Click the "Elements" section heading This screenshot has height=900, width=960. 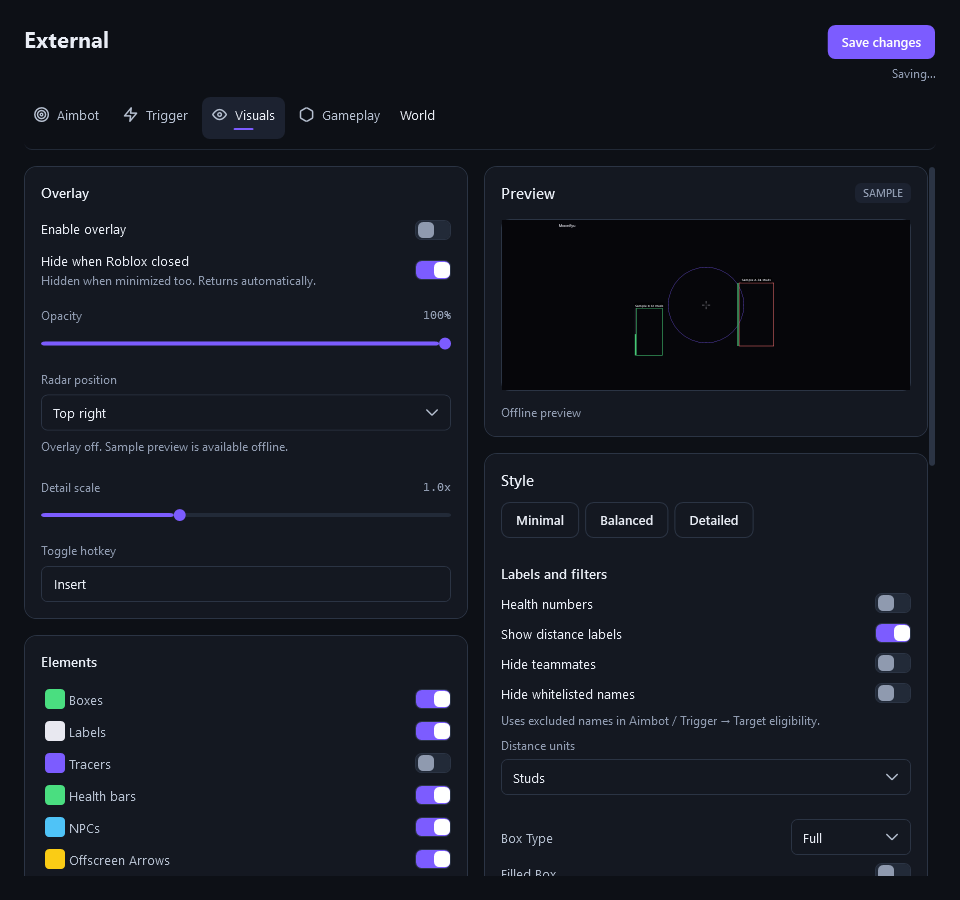(x=69, y=662)
